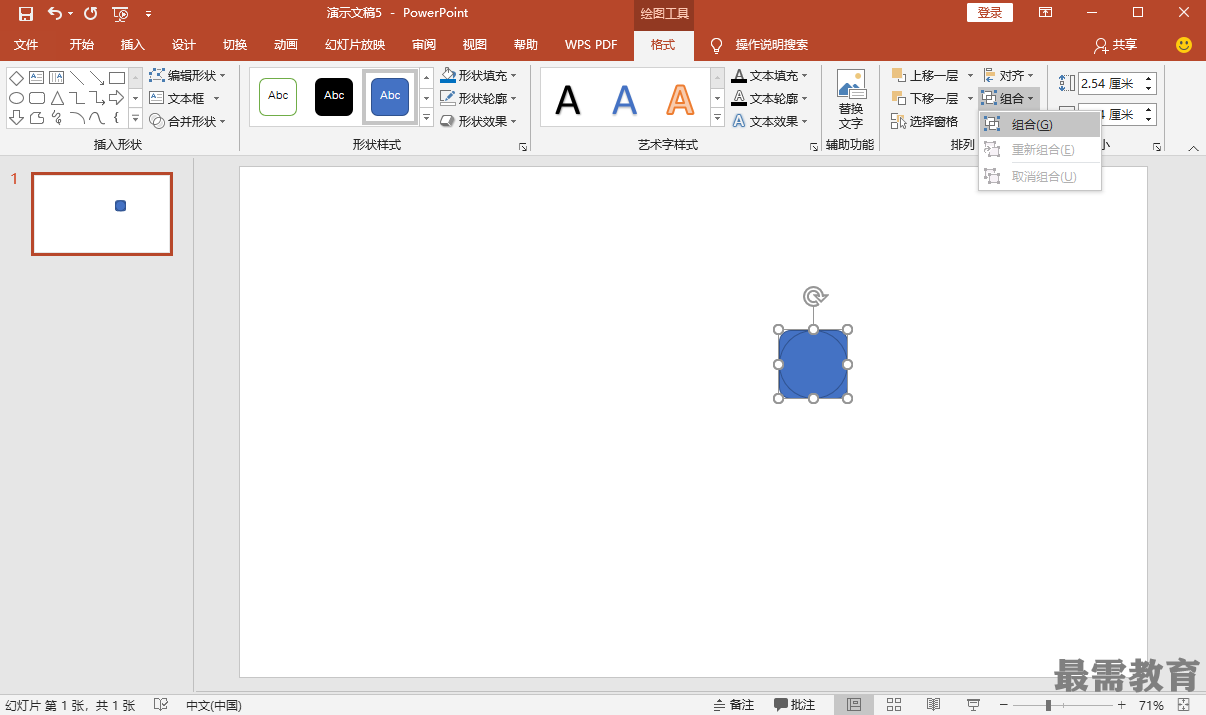Switch to the Slide Show (幻灯片放映) tab
Image resolution: width=1206 pixels, height=715 pixels.
click(x=355, y=45)
